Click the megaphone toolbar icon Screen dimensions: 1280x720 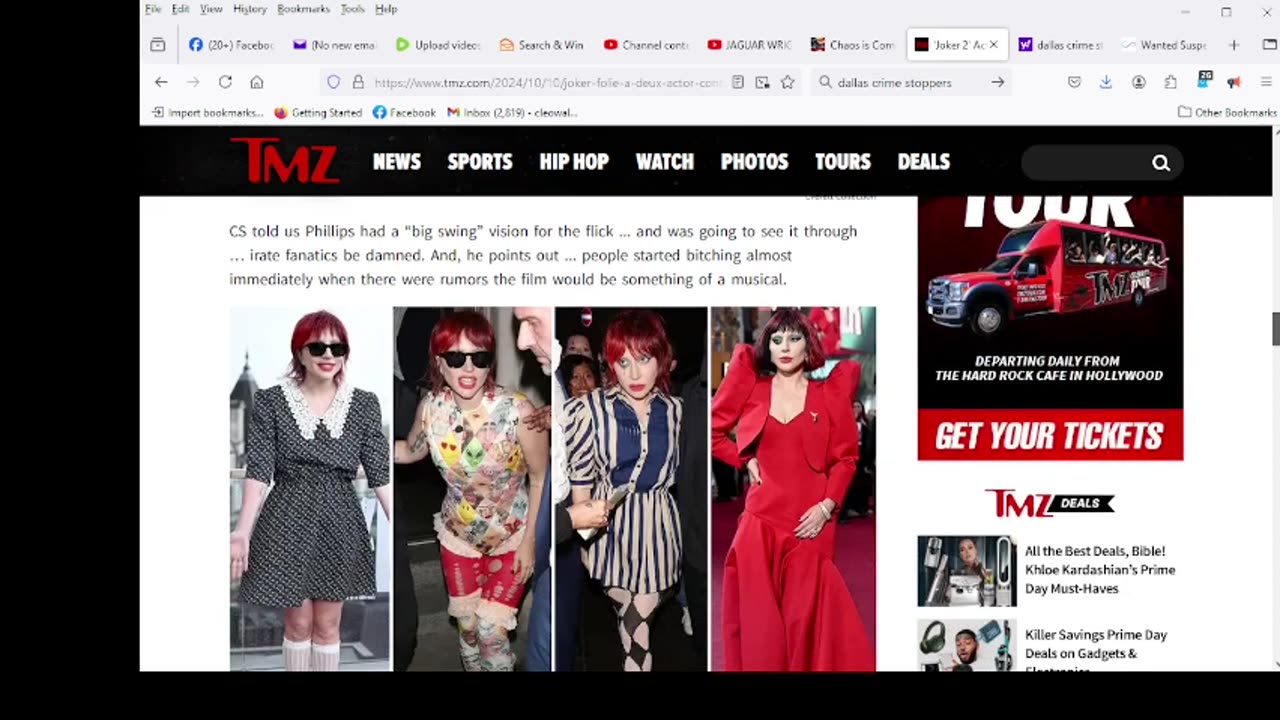point(1234,82)
